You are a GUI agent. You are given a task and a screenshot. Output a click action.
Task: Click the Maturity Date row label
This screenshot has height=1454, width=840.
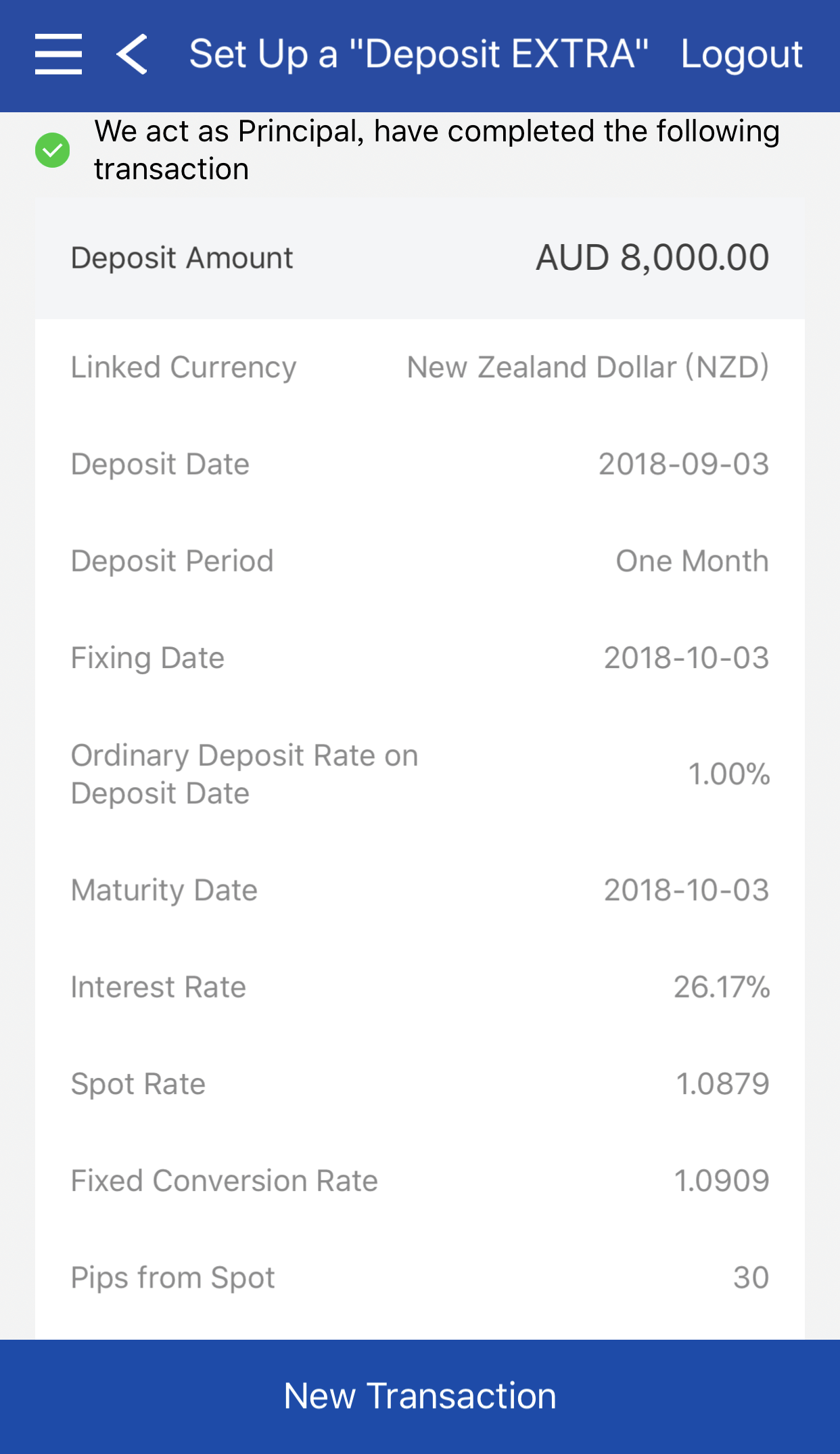[x=164, y=891]
